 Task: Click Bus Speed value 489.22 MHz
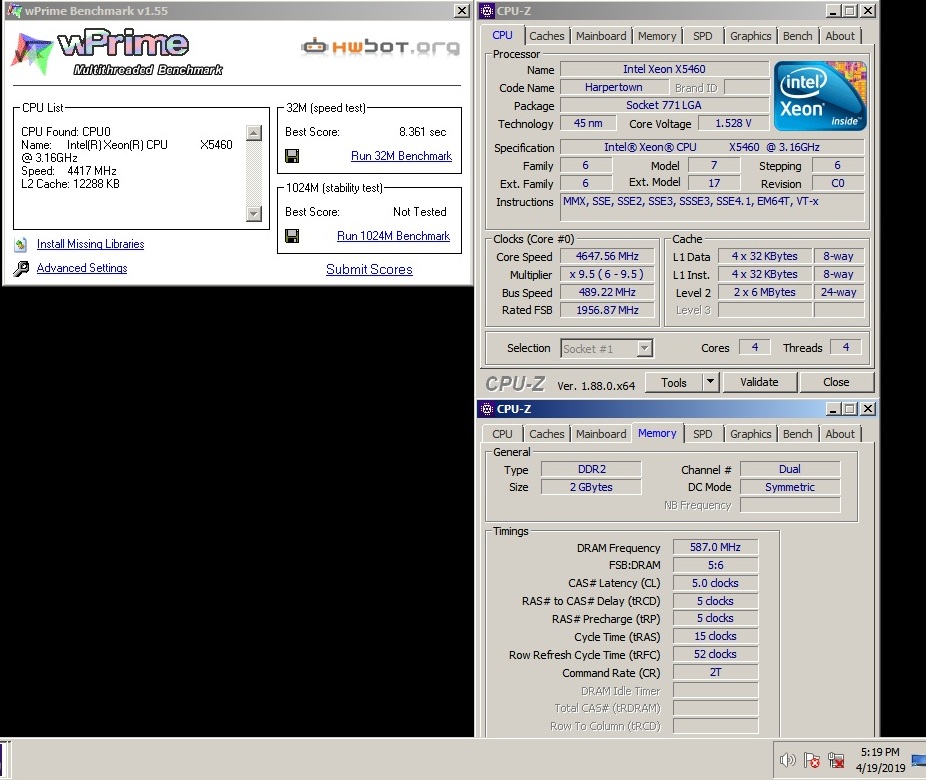[607, 292]
